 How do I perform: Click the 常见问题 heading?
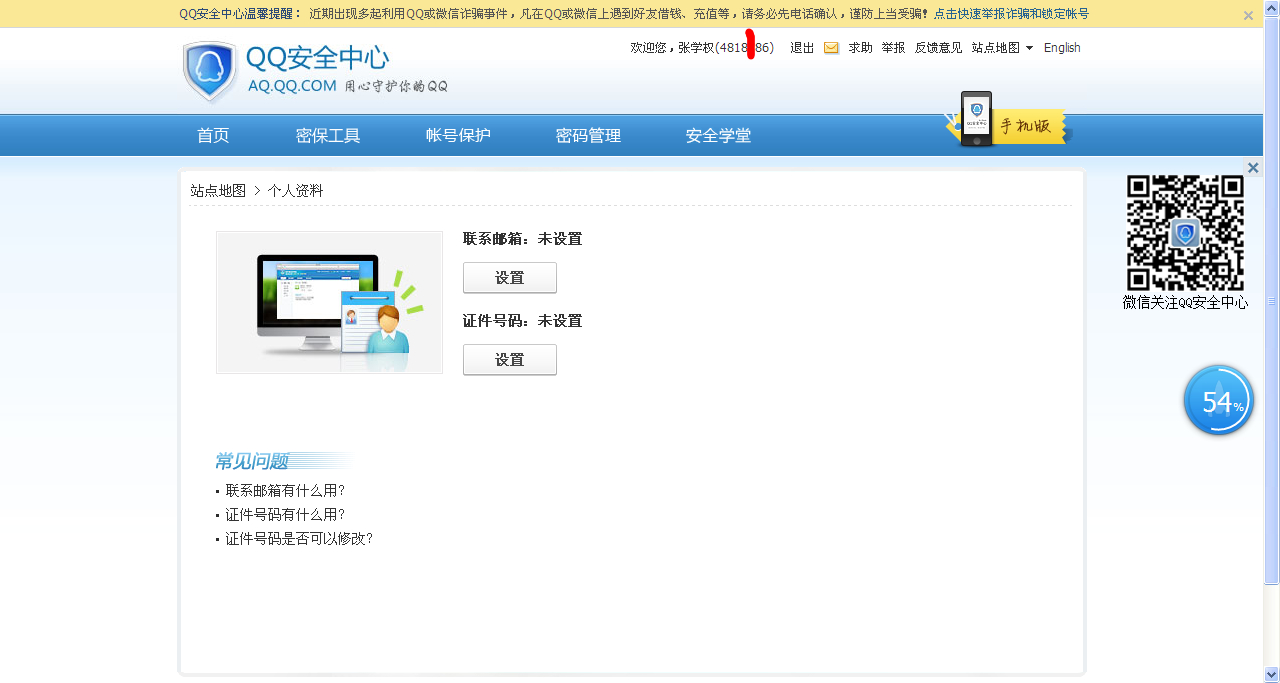(251, 461)
